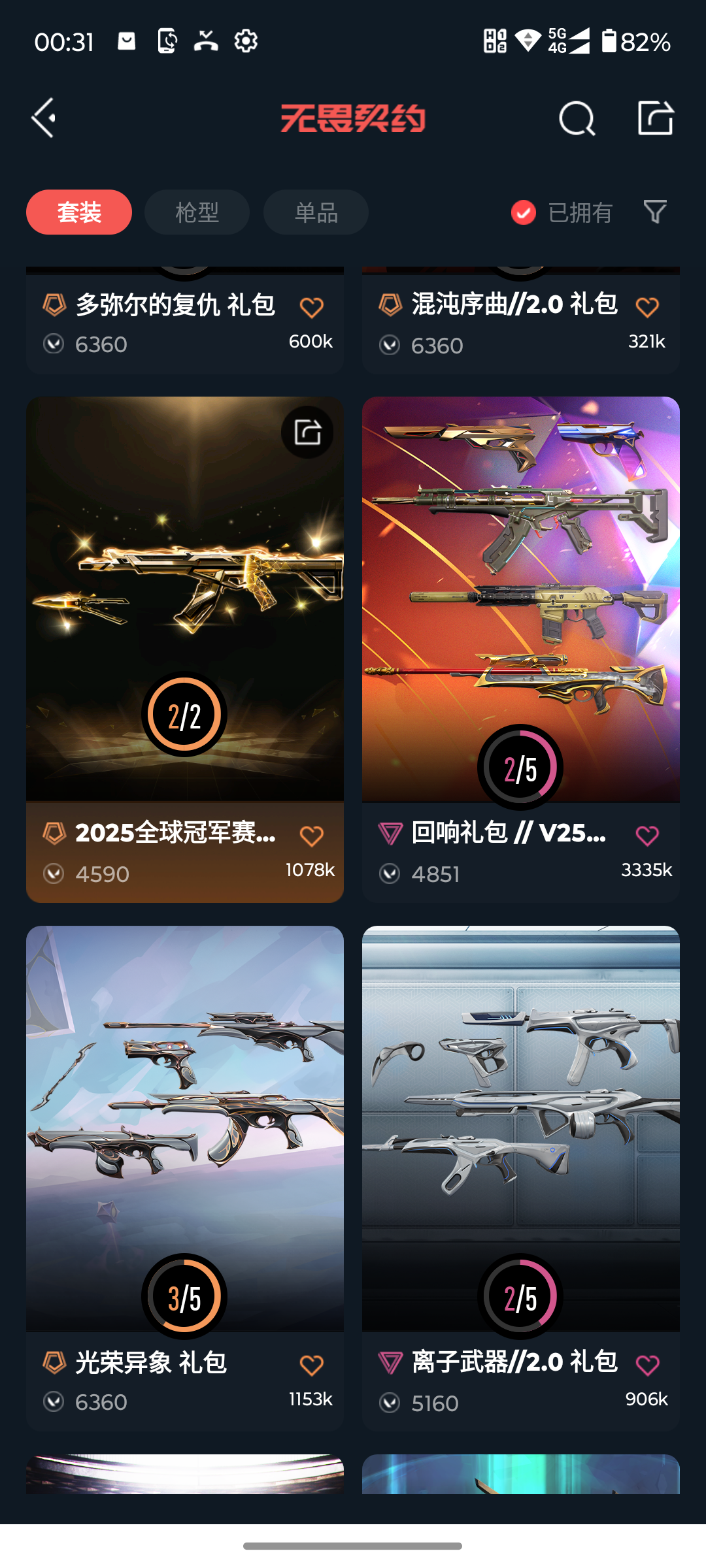The width and height of the screenshot is (706, 1568).
Task: Favorite the 混沌序曲//2.0 礼包 heart
Action: point(647,307)
